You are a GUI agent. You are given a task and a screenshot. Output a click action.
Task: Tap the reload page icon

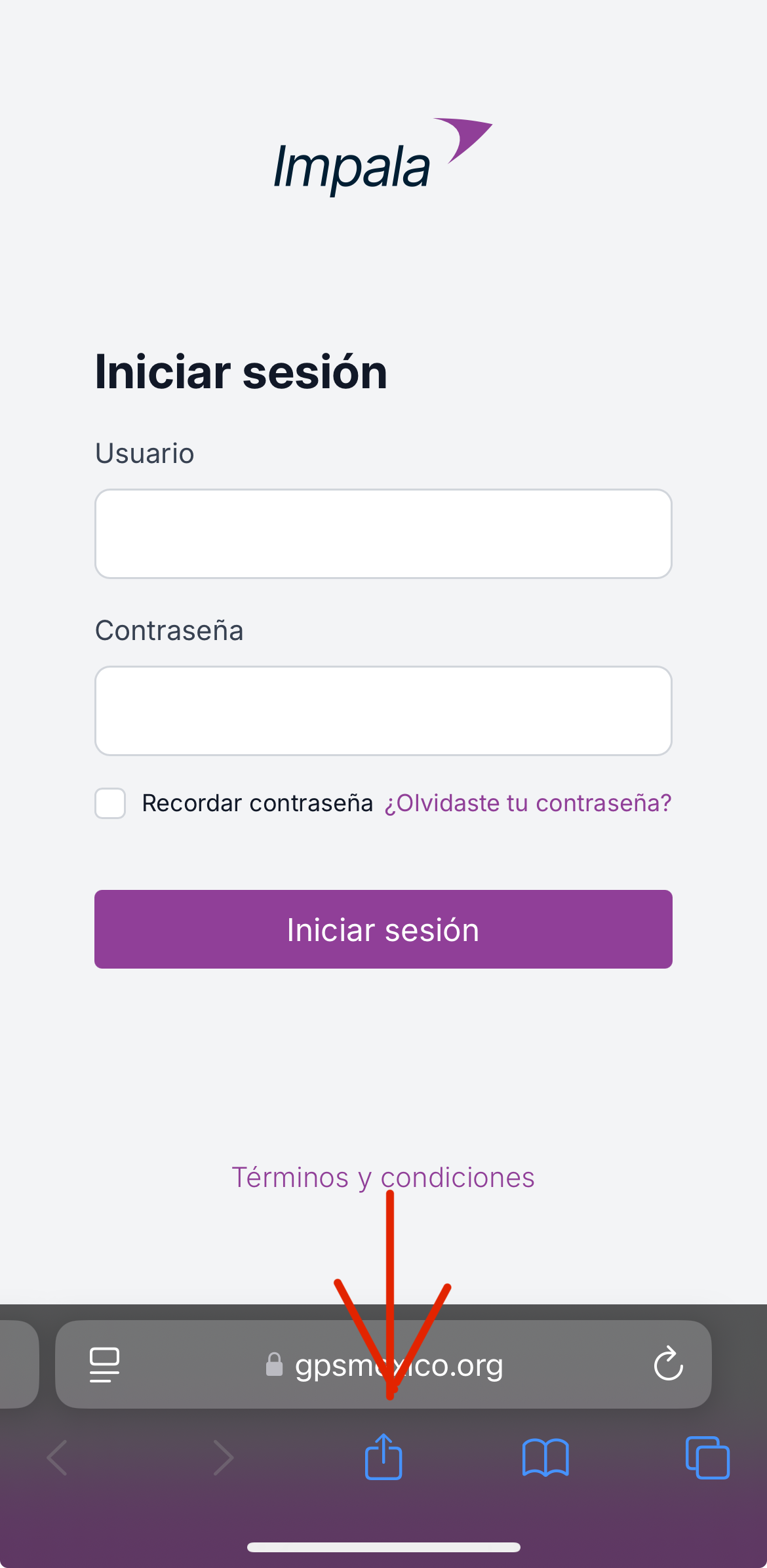point(669,1363)
